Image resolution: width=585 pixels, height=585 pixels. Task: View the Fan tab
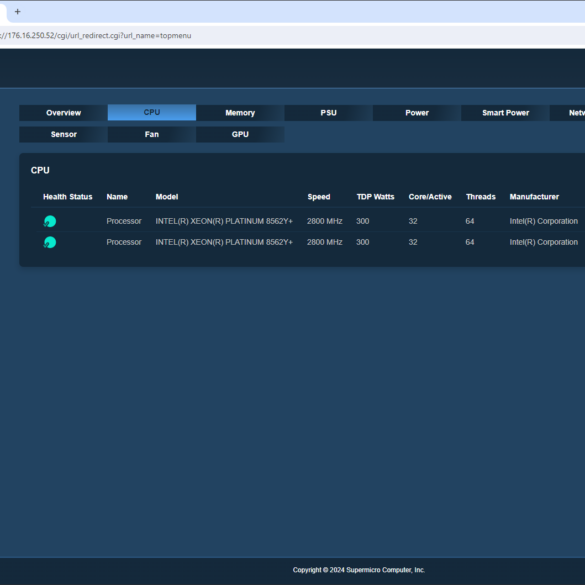152,134
